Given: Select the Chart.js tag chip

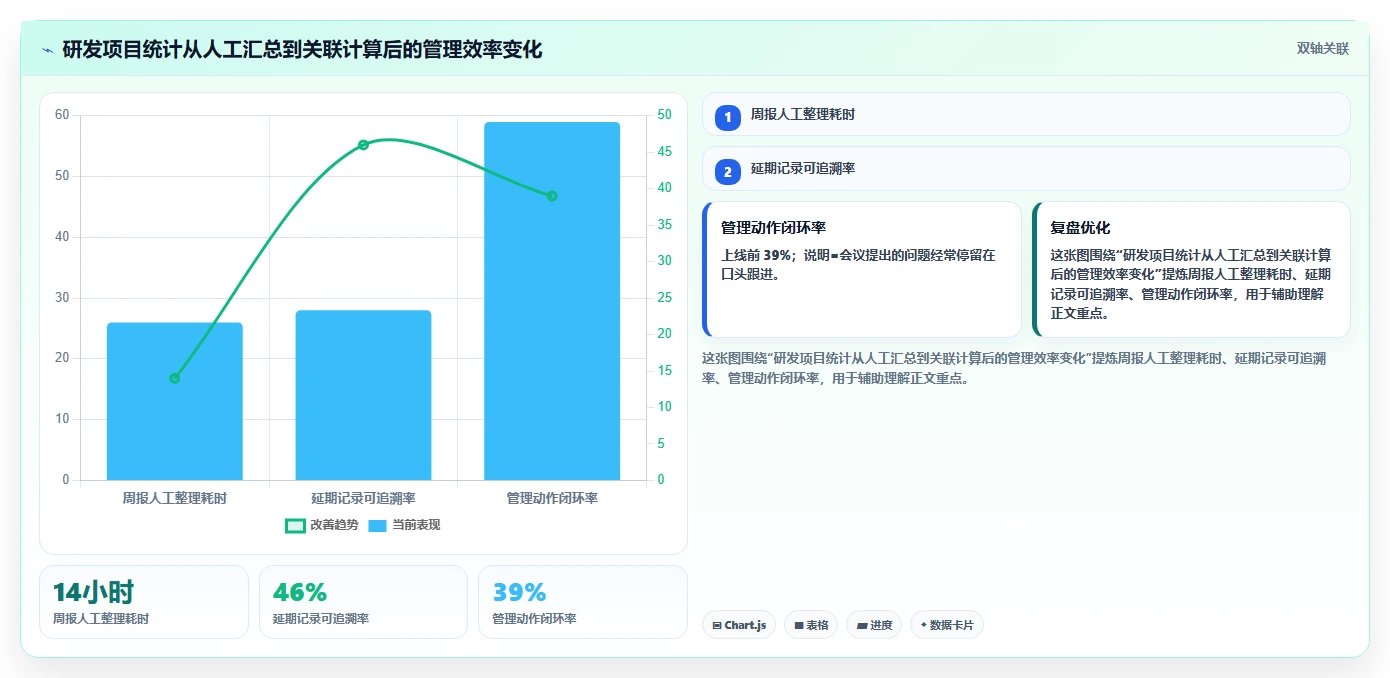Looking at the screenshot, I should click(739, 625).
